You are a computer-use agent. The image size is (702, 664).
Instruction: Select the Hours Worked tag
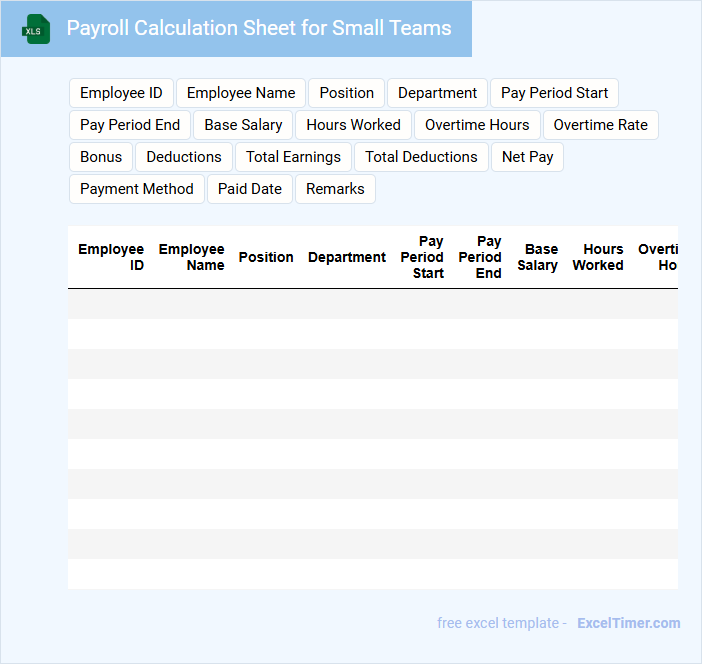353,125
